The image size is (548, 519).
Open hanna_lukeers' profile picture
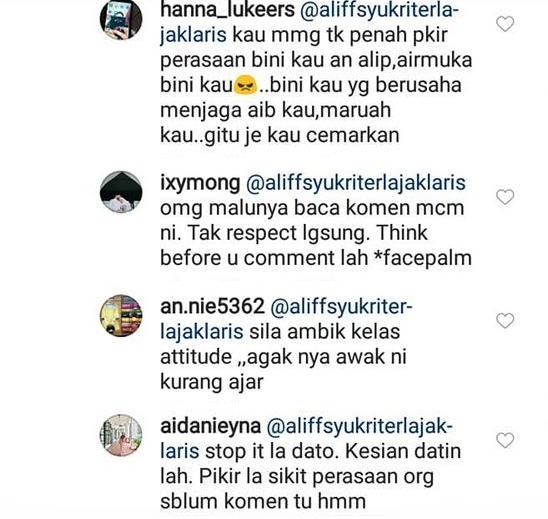click(121, 19)
